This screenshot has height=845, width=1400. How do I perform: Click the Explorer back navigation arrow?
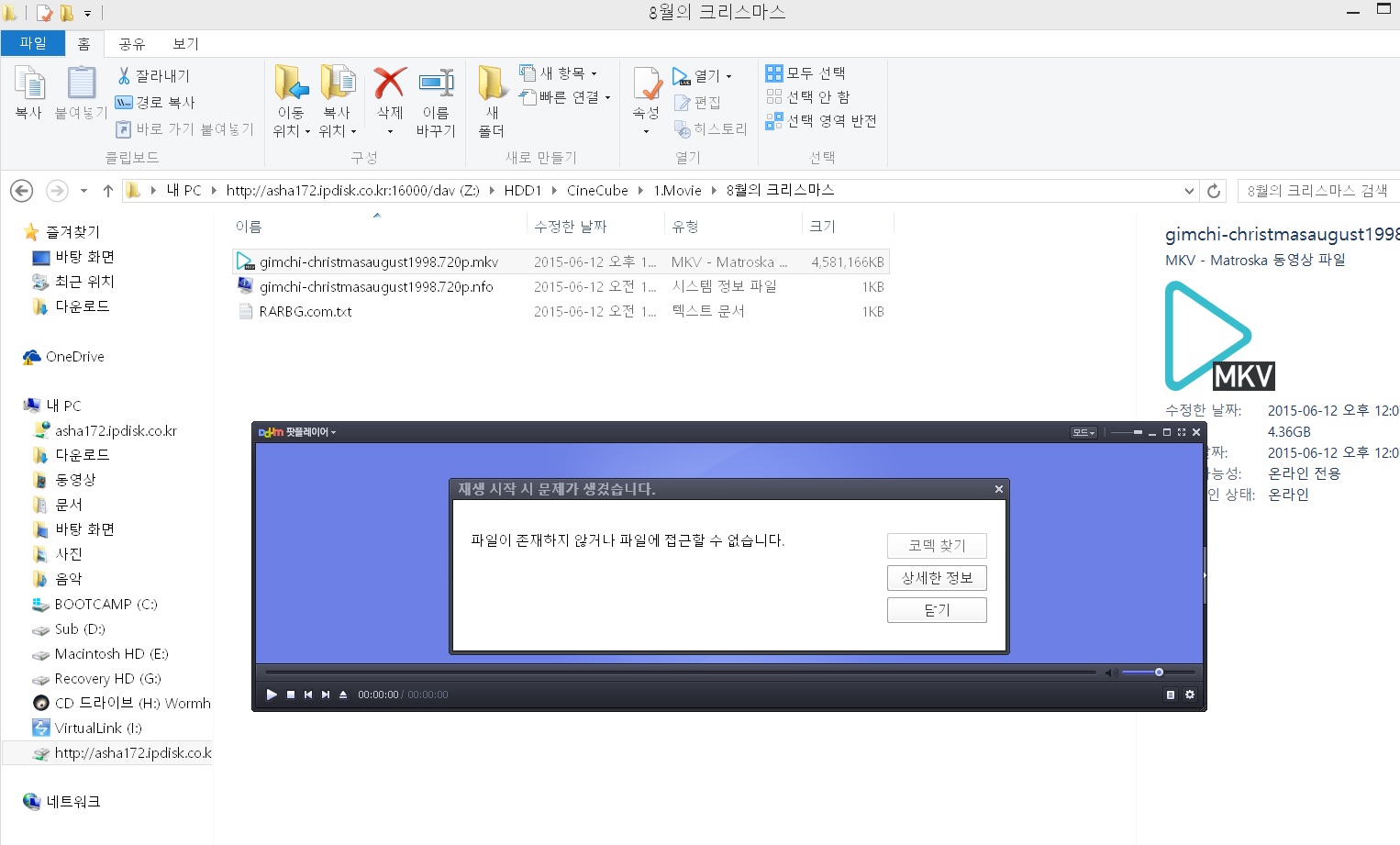(21, 191)
